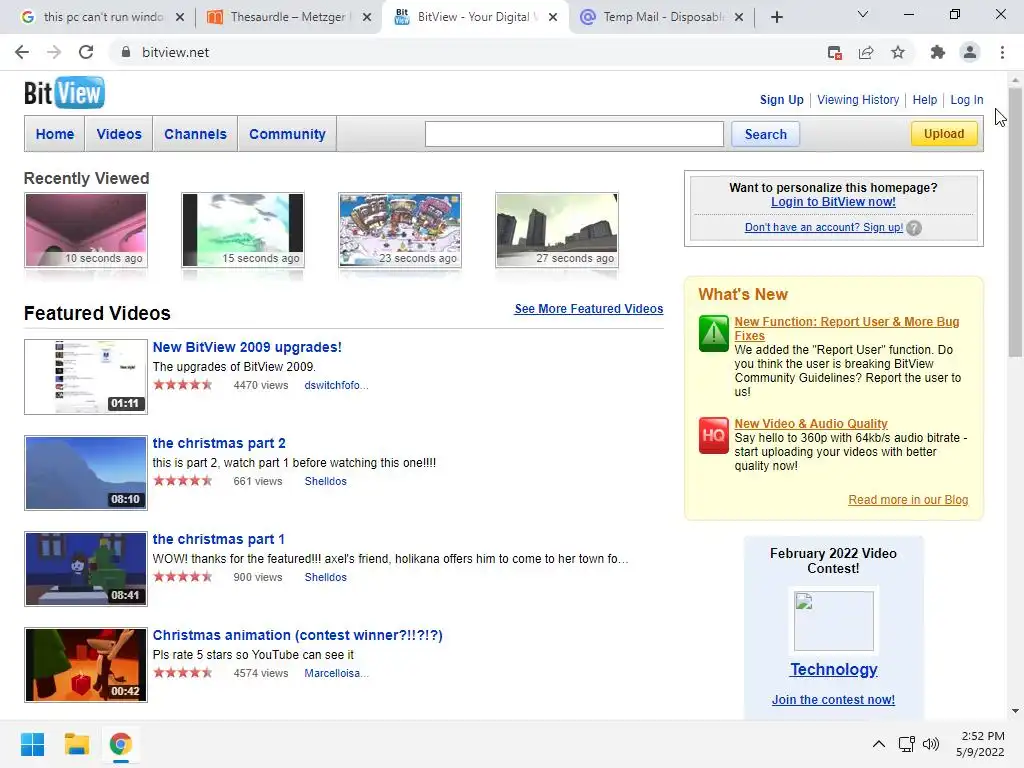Open dswitchfofo channel link
This screenshot has width=1024, height=768.
click(336, 385)
